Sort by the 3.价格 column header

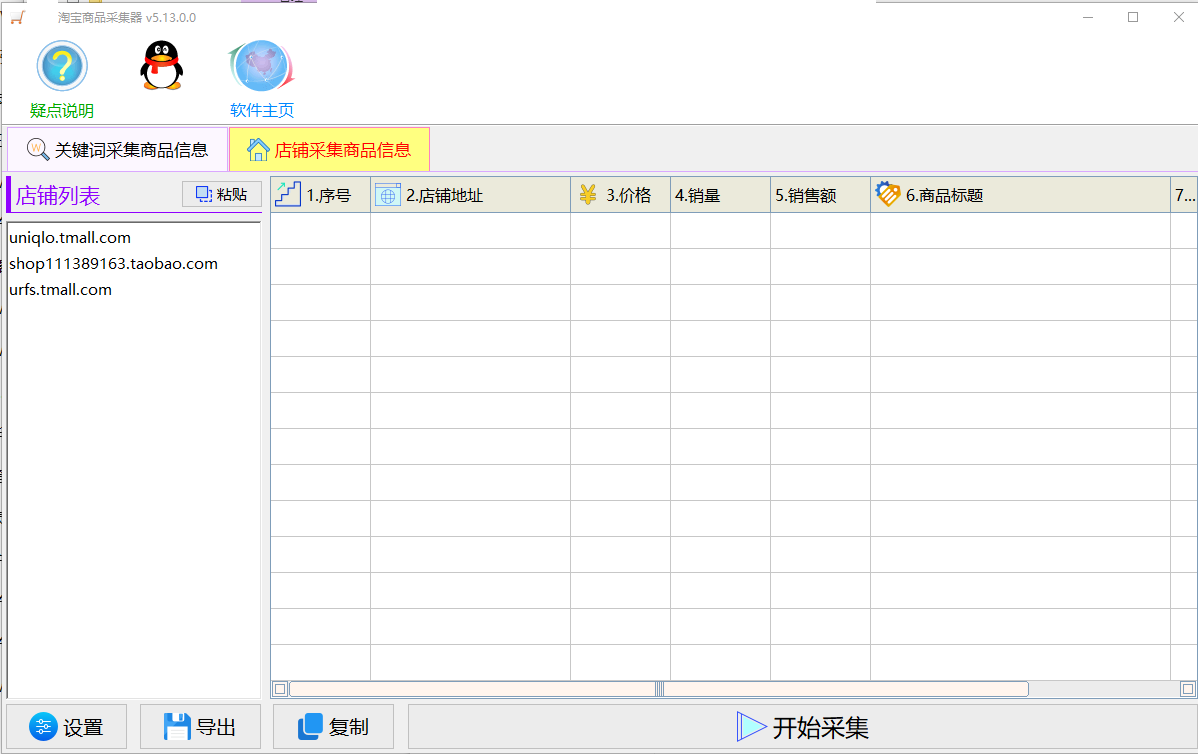(x=620, y=195)
